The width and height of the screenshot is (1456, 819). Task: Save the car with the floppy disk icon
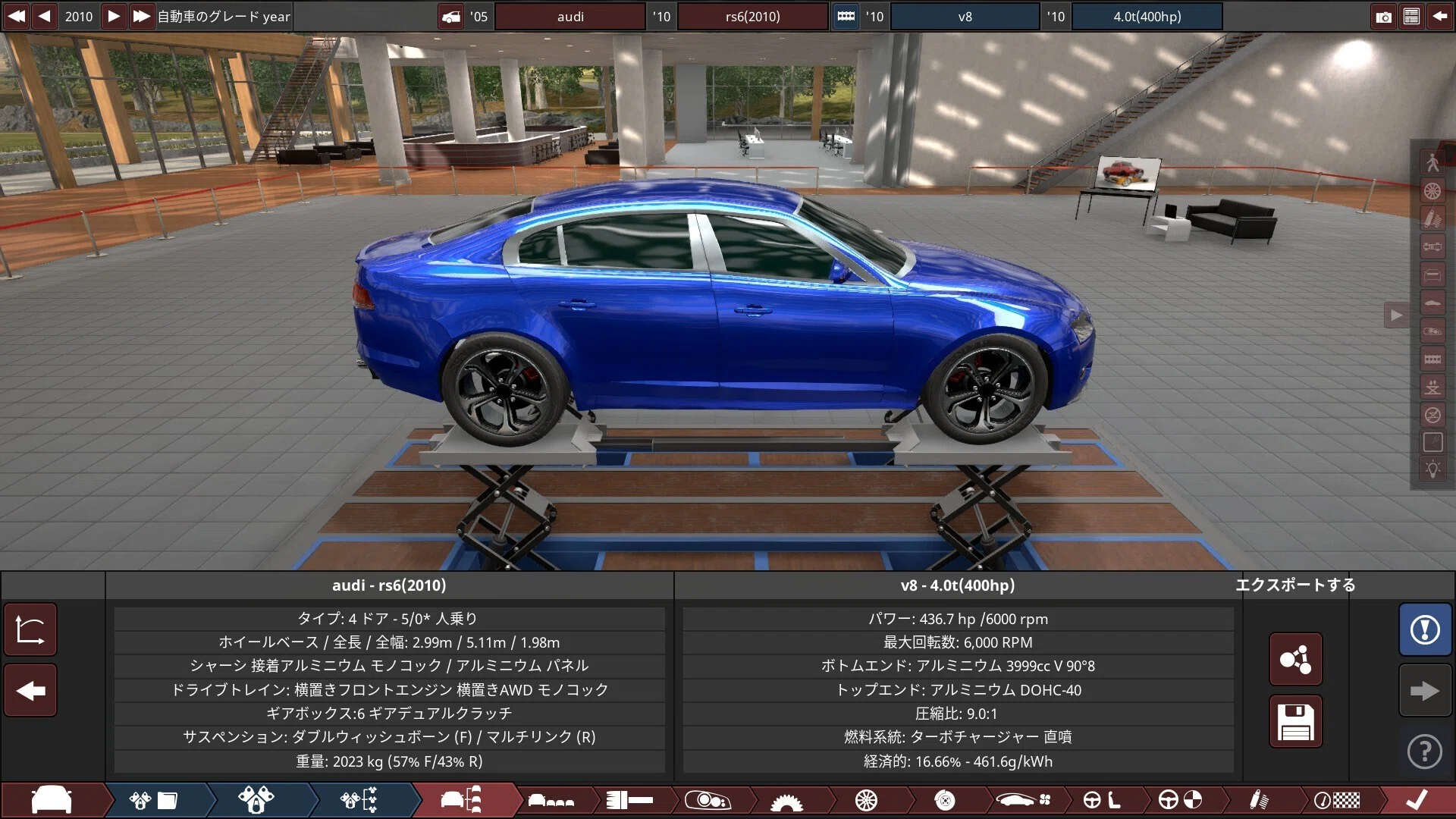tap(1295, 722)
